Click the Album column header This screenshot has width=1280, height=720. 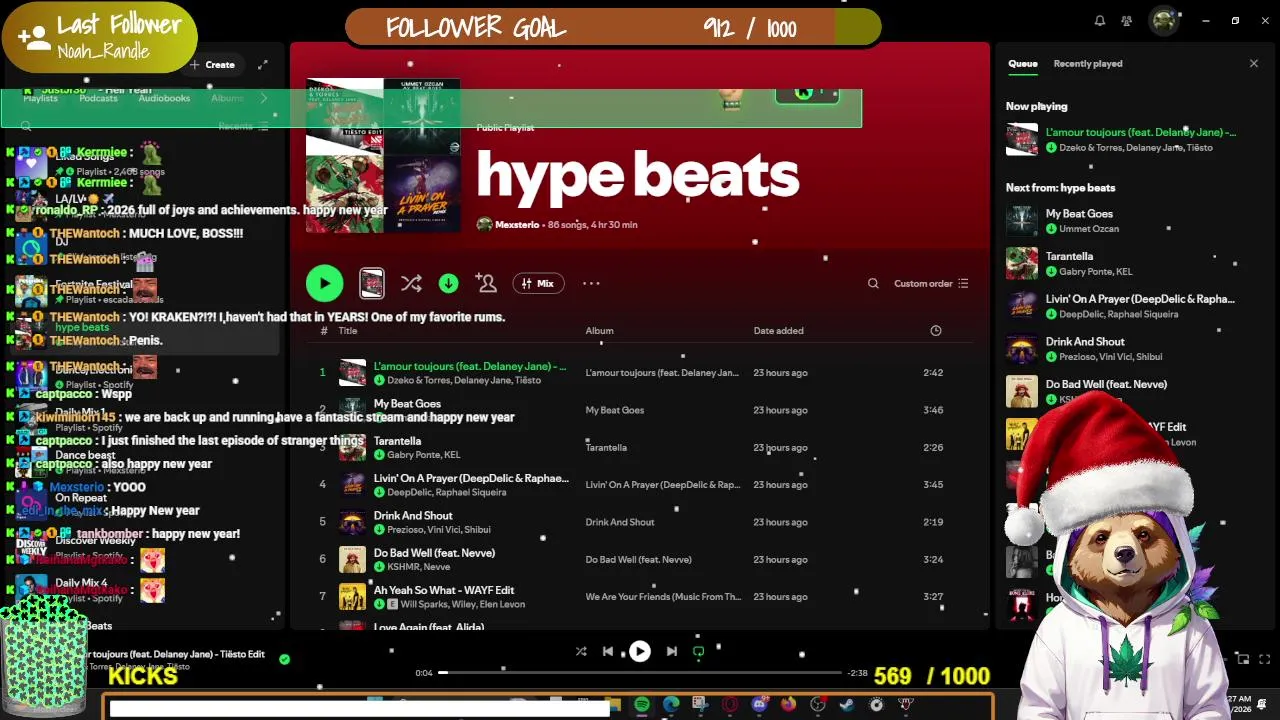(599, 331)
